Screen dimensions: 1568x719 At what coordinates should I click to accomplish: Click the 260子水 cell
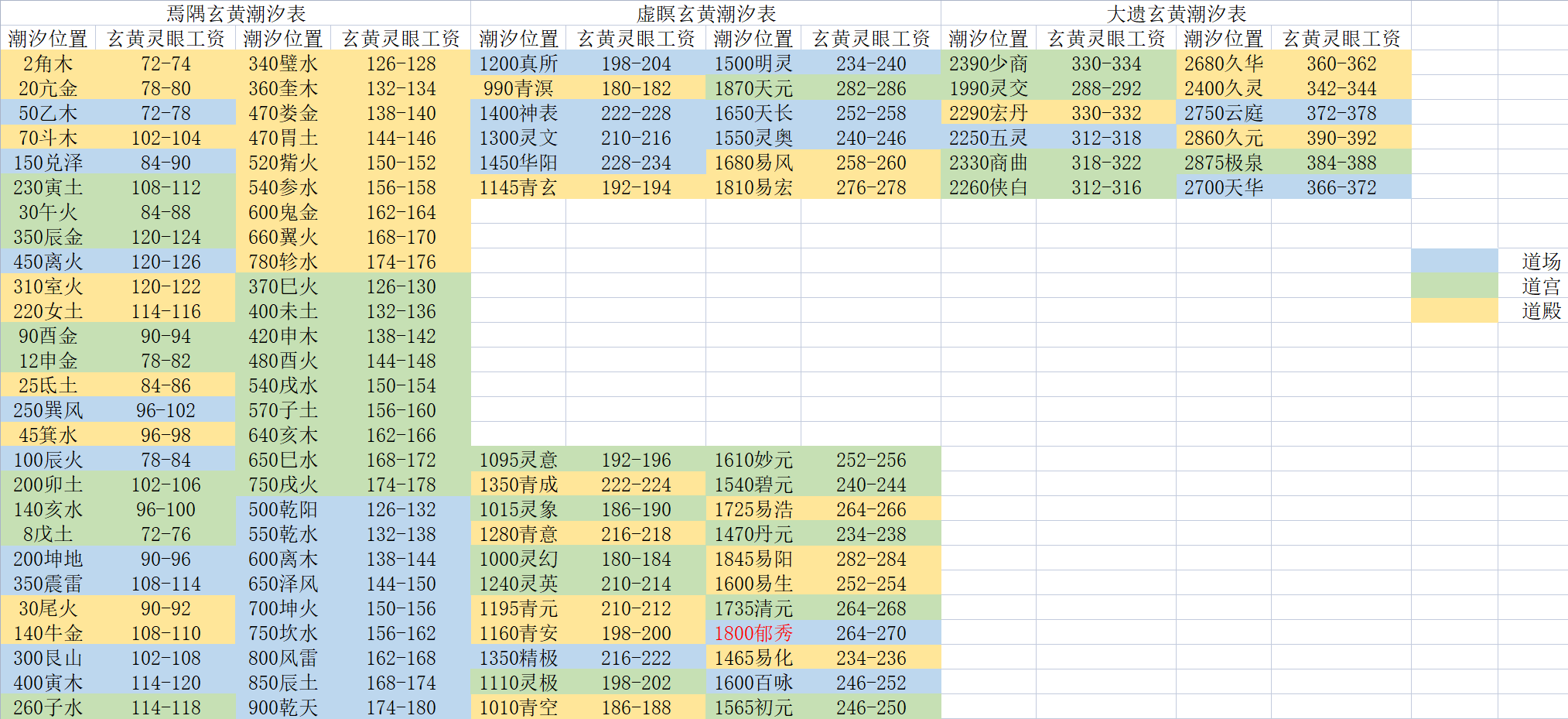tap(48, 707)
